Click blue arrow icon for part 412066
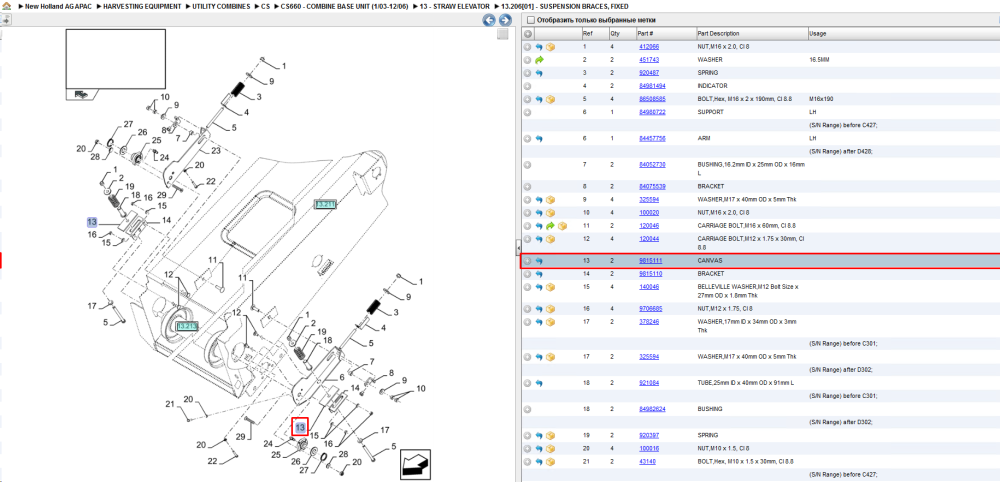 539,47
